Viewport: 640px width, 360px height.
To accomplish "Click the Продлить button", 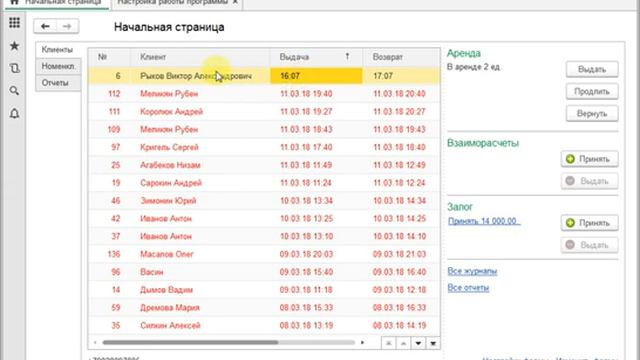I will 592,91.
